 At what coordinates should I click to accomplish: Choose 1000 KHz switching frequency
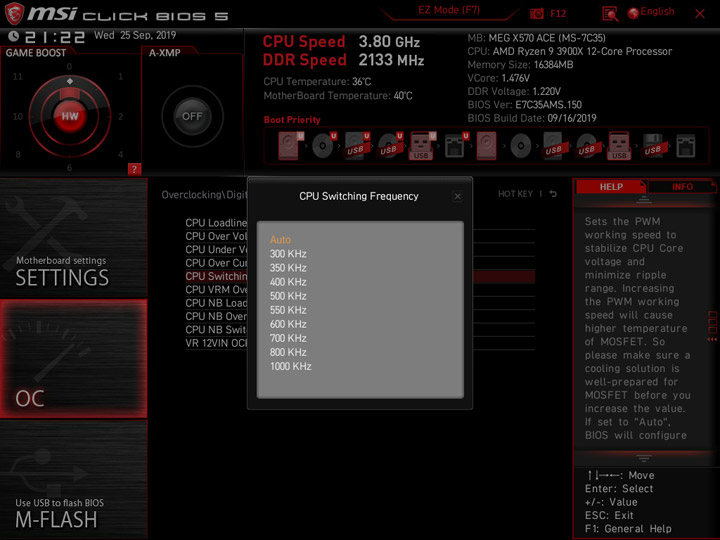(x=291, y=366)
